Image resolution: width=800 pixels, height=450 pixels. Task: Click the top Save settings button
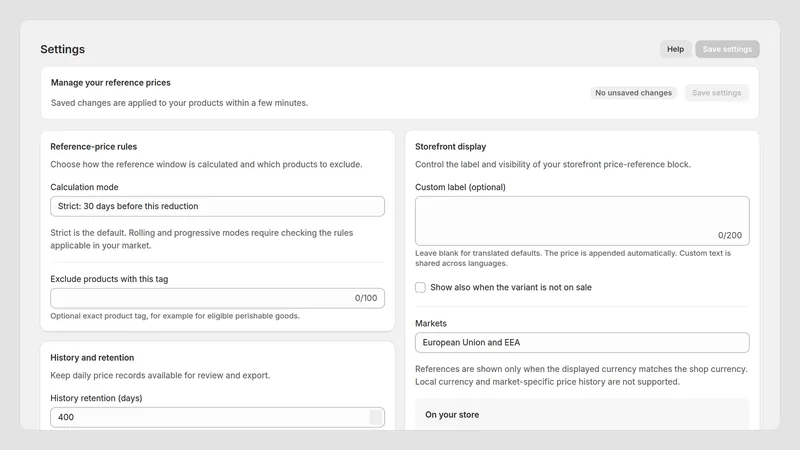pyautogui.click(x=727, y=49)
